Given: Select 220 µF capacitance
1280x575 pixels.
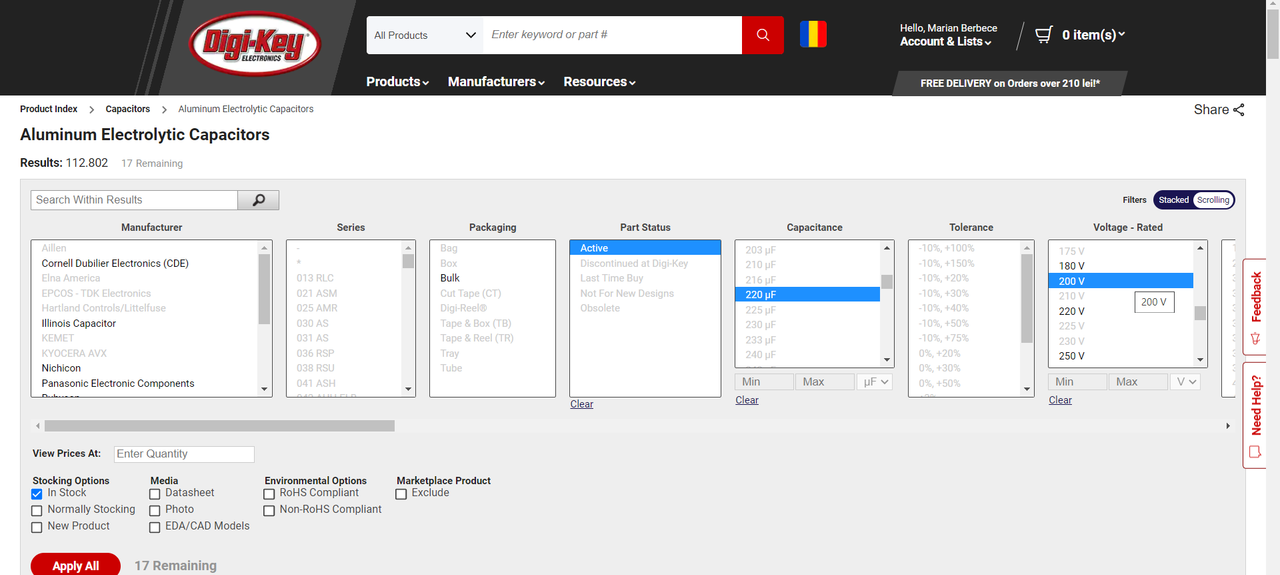Looking at the screenshot, I should [807, 295].
